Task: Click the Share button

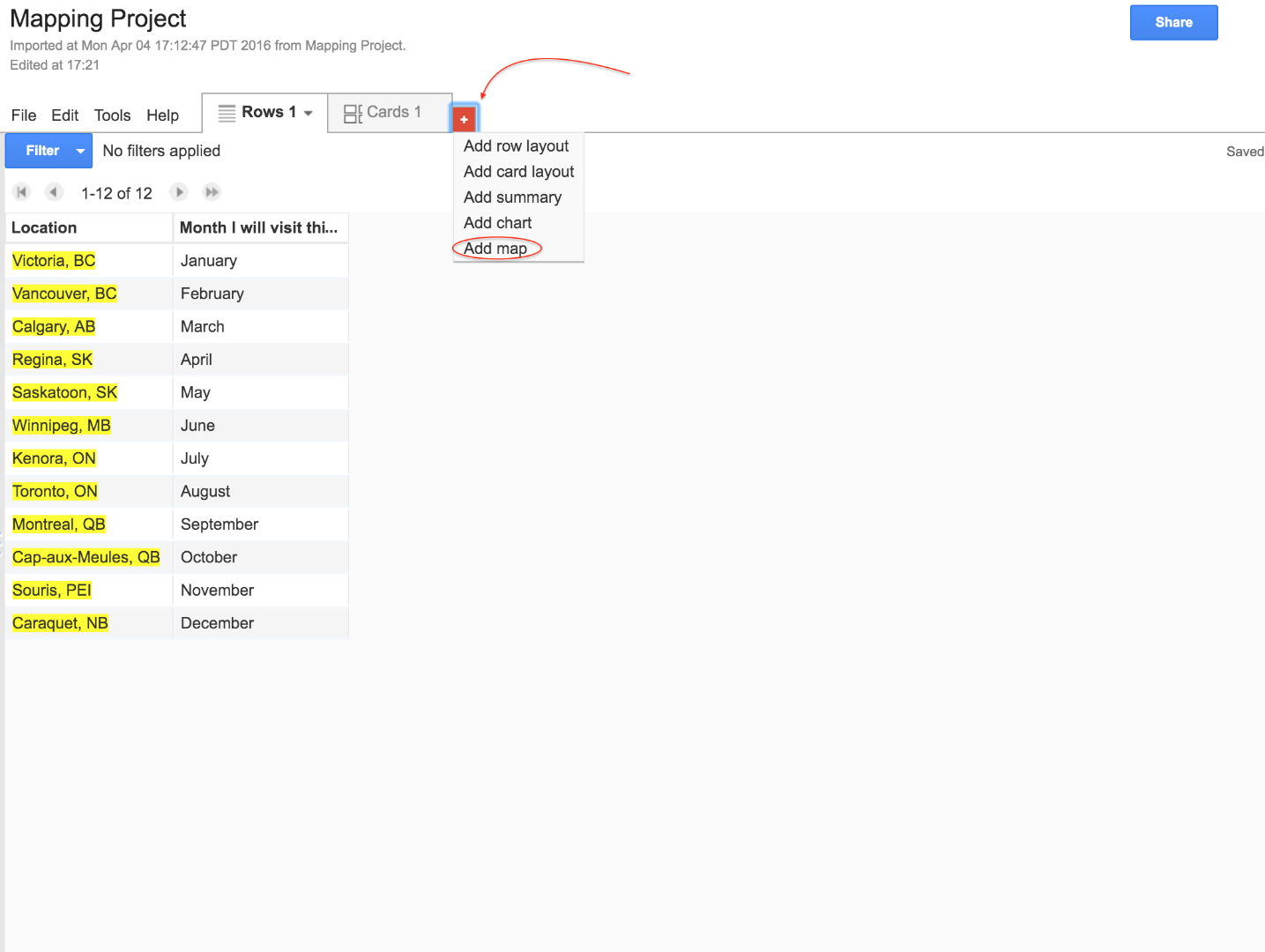Action: (x=1173, y=22)
